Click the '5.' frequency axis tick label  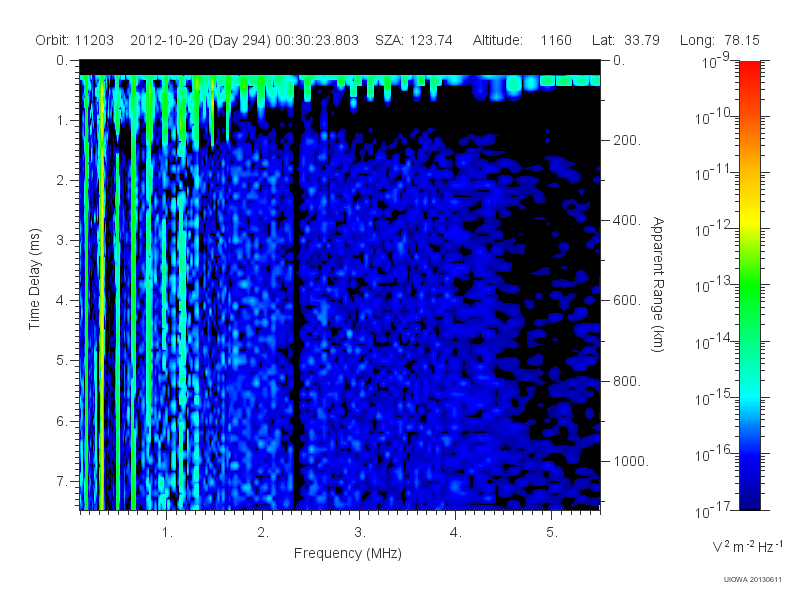point(552,533)
